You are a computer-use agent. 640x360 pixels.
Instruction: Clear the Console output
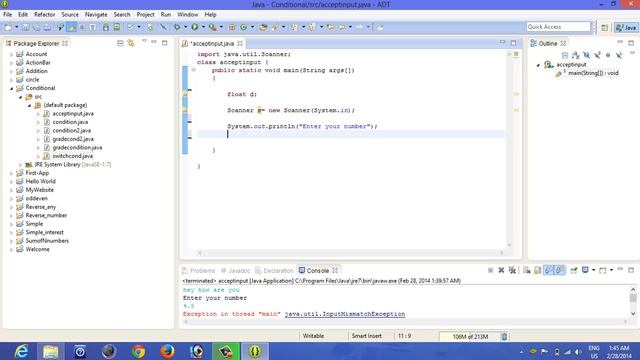pyautogui.click(x=527, y=270)
